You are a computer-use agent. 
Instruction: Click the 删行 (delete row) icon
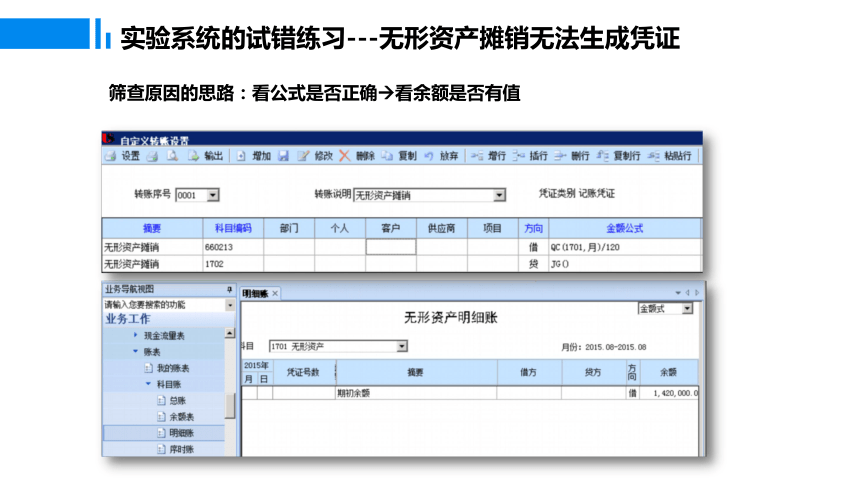click(559, 156)
